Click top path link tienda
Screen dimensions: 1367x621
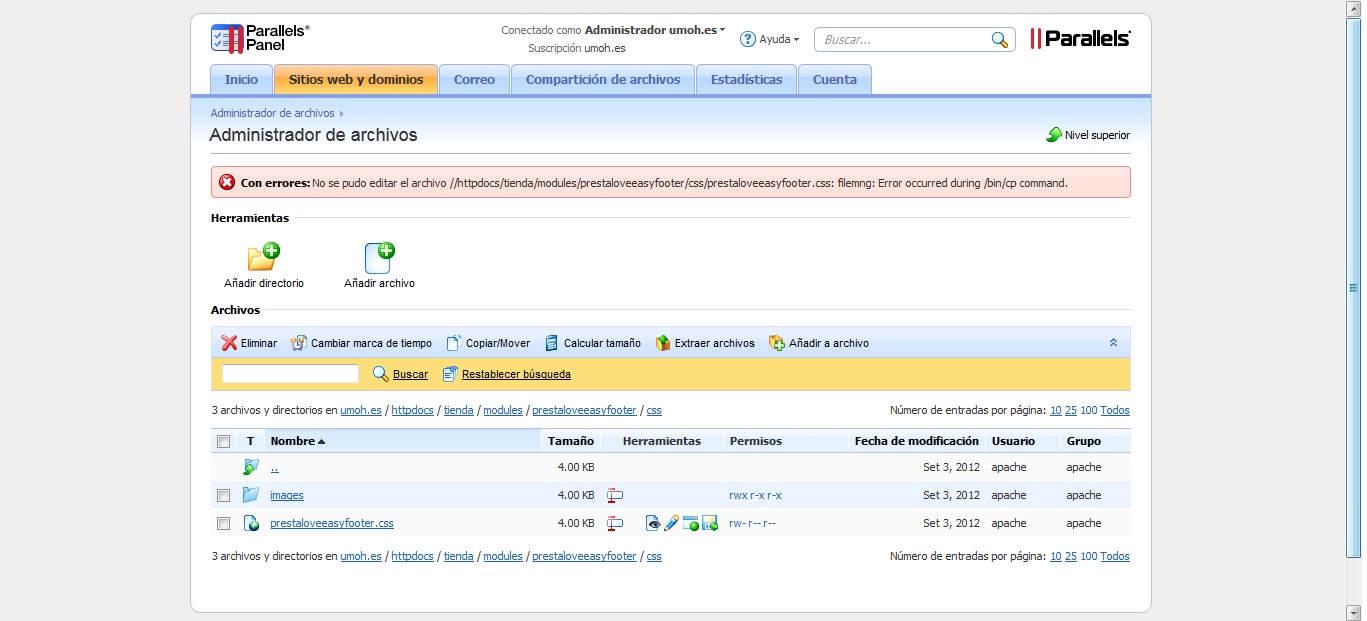[x=458, y=410]
